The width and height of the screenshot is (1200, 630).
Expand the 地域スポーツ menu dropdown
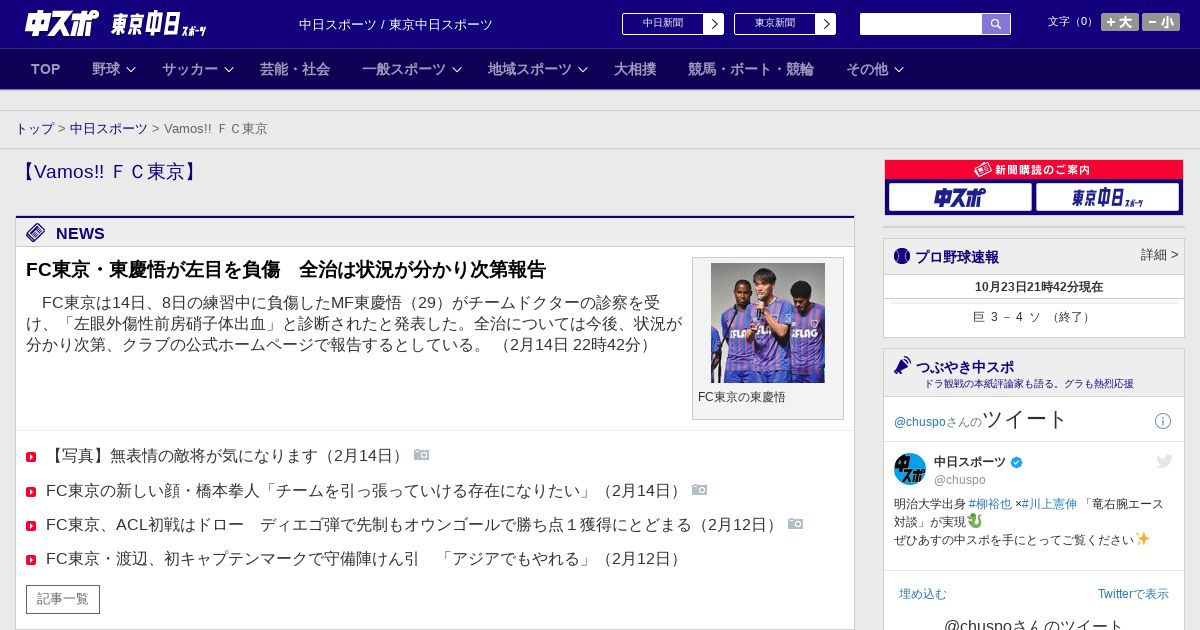(538, 69)
